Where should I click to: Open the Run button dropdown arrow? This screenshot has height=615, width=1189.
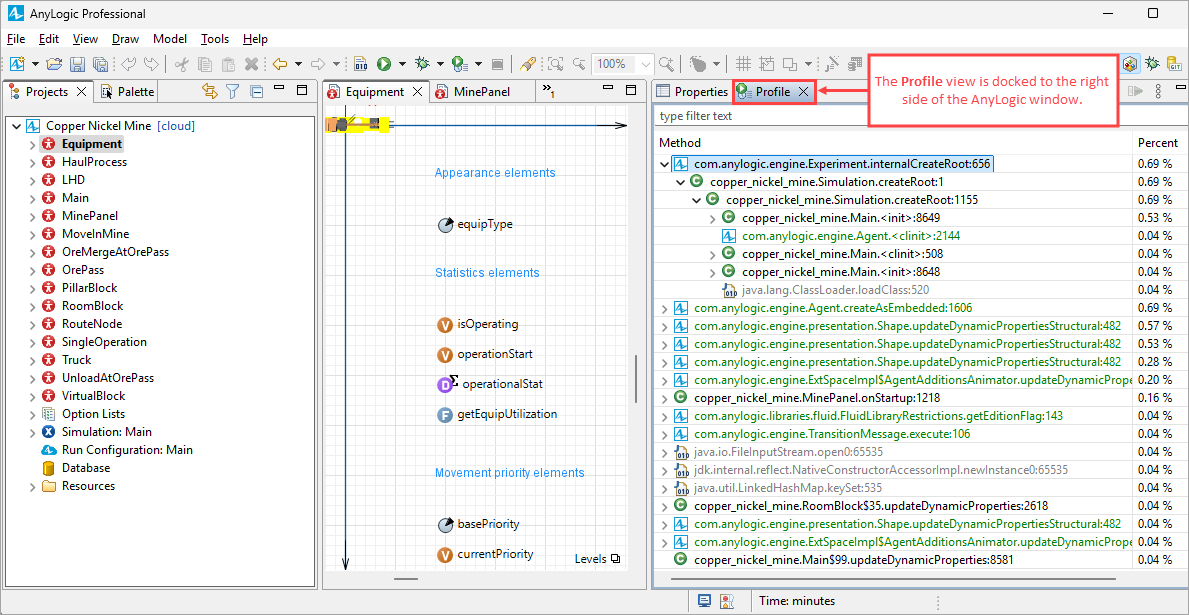point(402,64)
